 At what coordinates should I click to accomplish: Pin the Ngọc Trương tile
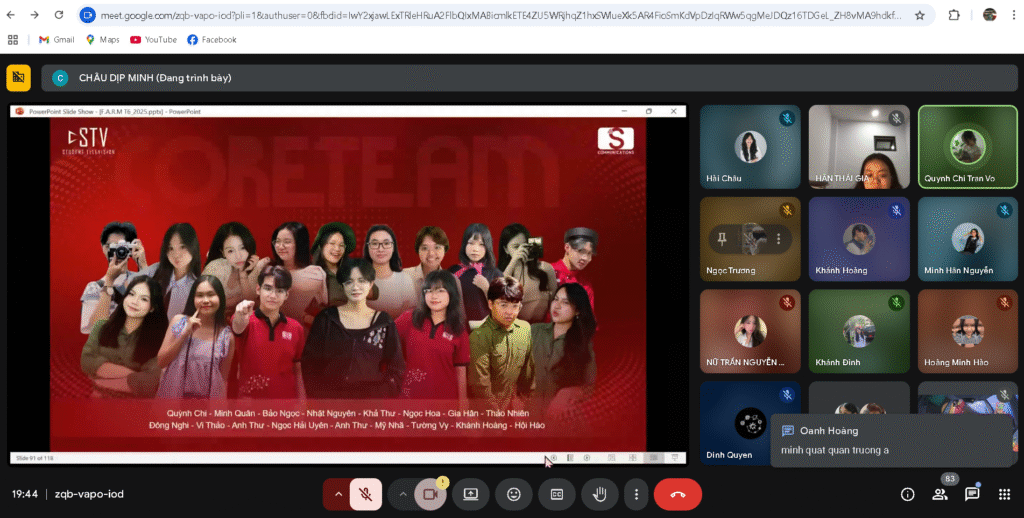pyautogui.click(x=722, y=238)
